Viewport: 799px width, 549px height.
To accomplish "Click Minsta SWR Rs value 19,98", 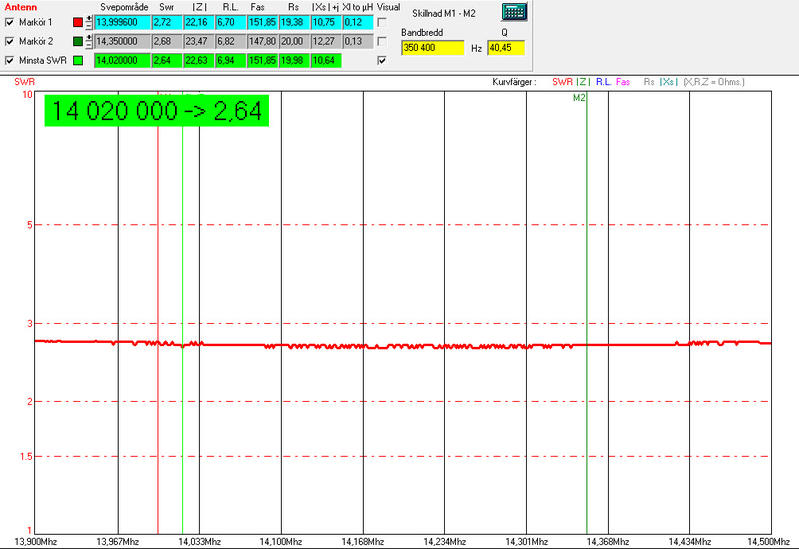I will pos(294,60).
